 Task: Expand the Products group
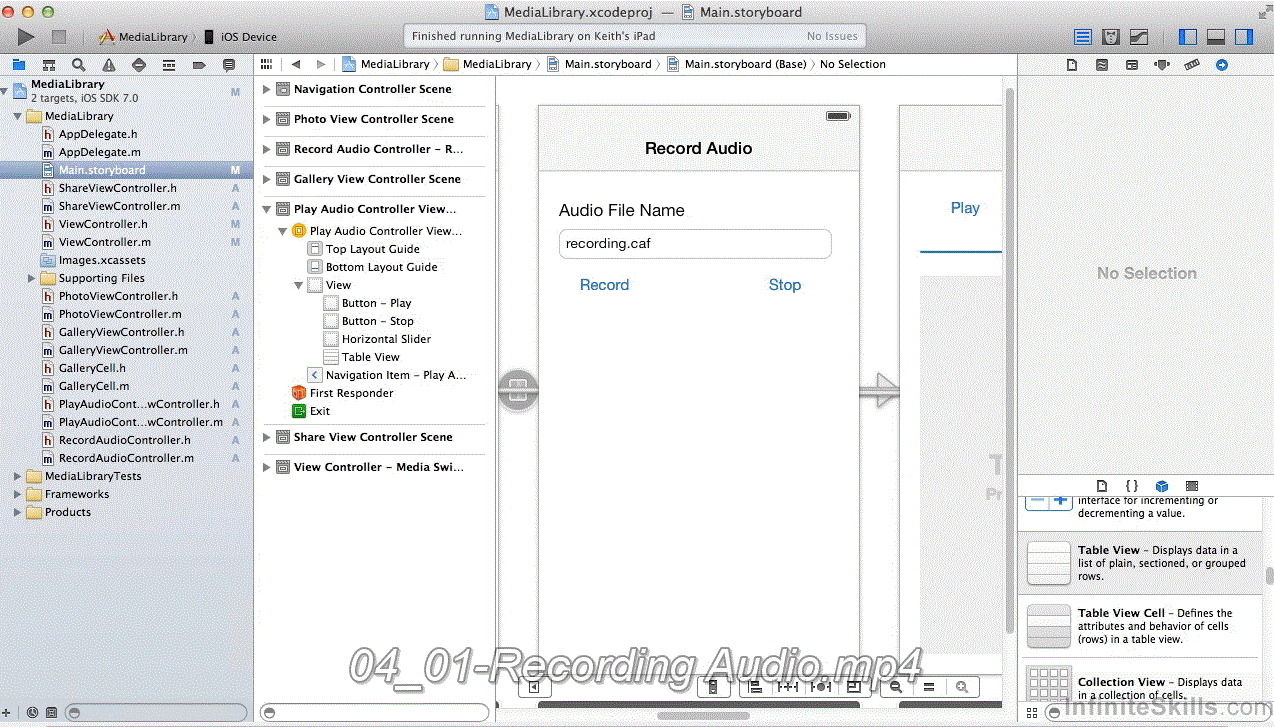[x=18, y=512]
